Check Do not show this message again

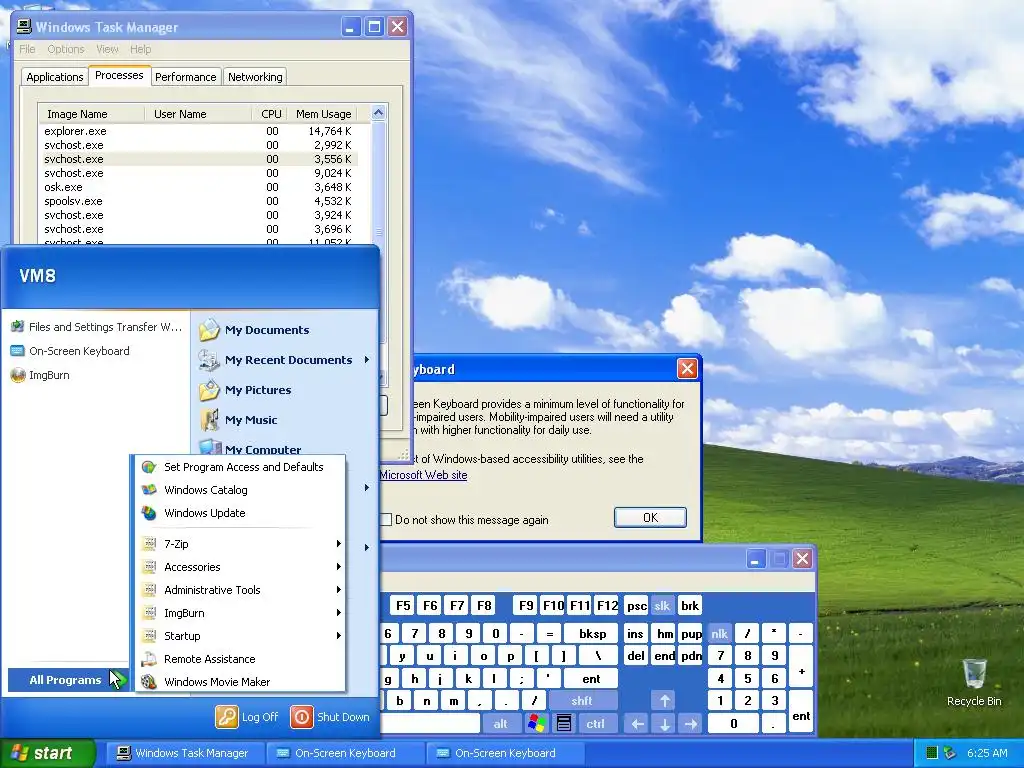(x=386, y=520)
